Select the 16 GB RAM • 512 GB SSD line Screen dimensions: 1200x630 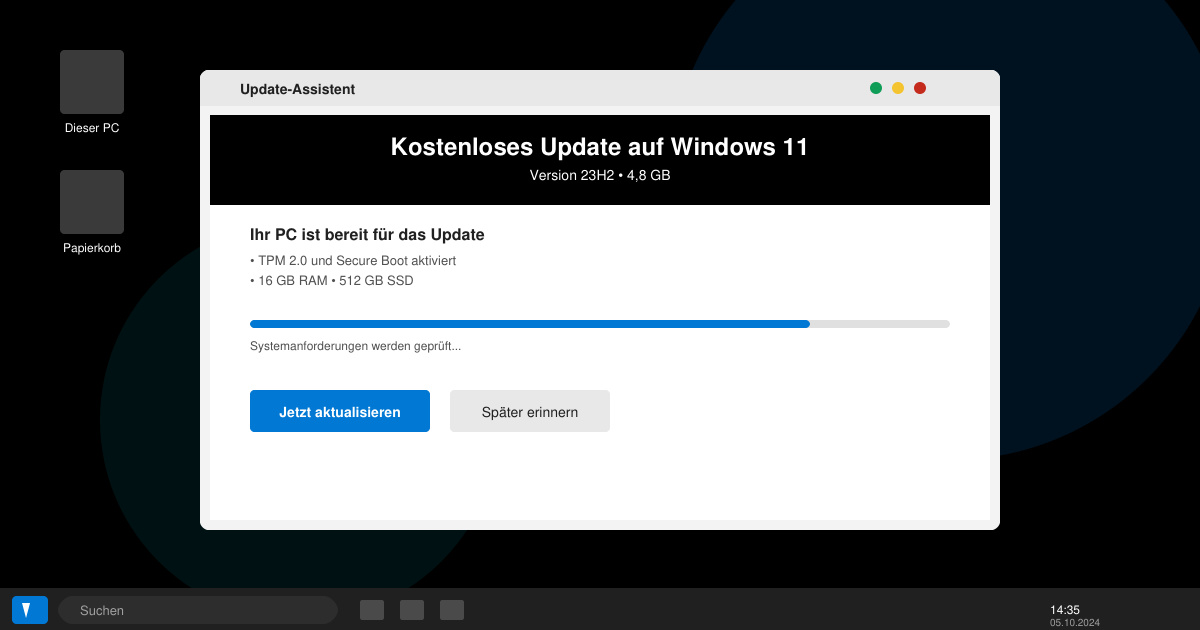pos(332,280)
